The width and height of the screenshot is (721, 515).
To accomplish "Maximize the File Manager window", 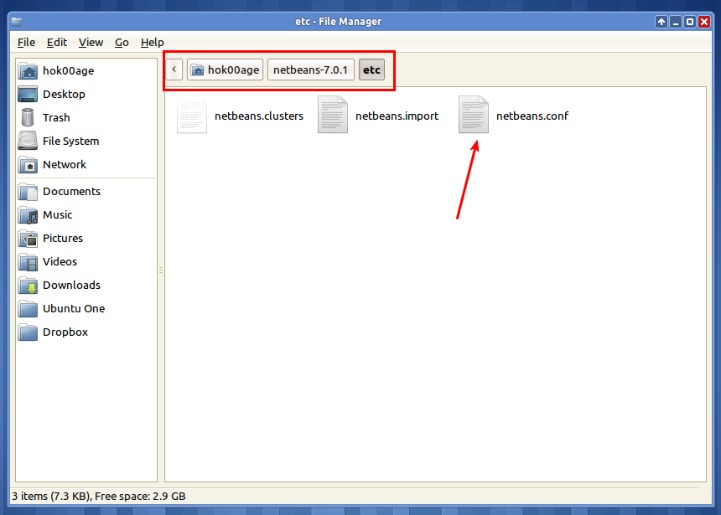I will tap(690, 21).
